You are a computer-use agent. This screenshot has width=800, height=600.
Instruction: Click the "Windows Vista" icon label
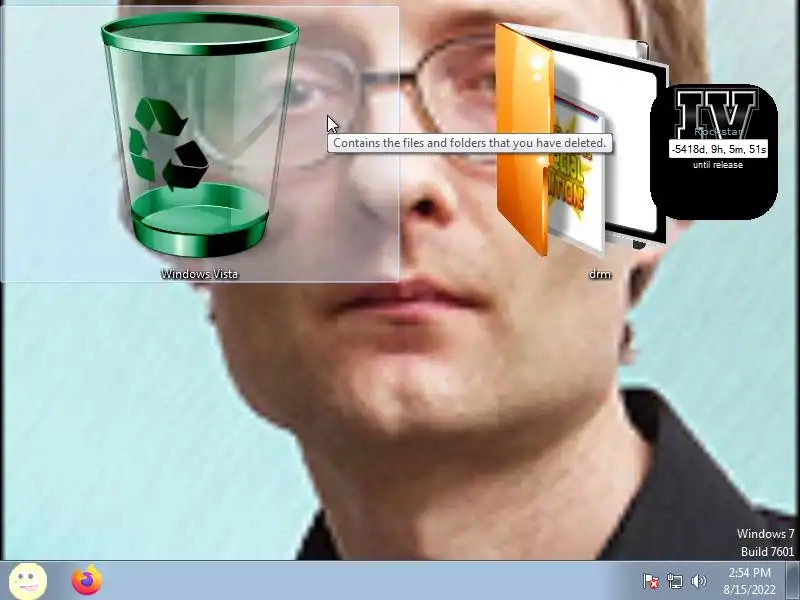tap(199, 274)
